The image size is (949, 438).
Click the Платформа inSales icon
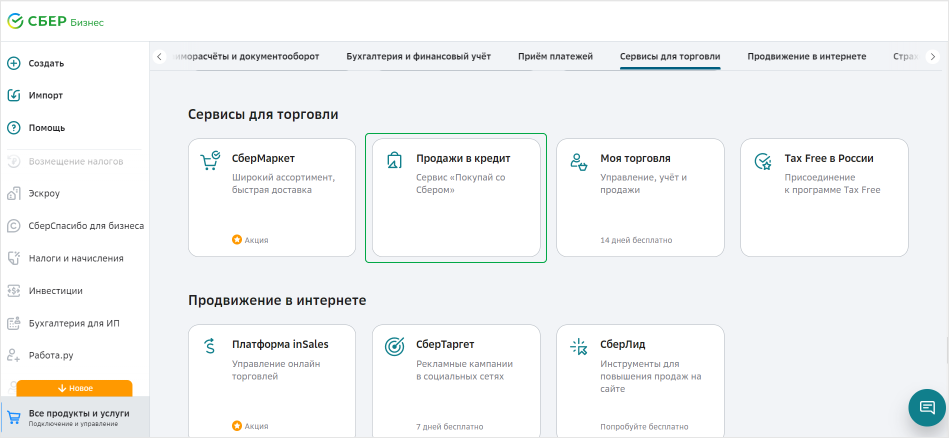[x=210, y=346]
